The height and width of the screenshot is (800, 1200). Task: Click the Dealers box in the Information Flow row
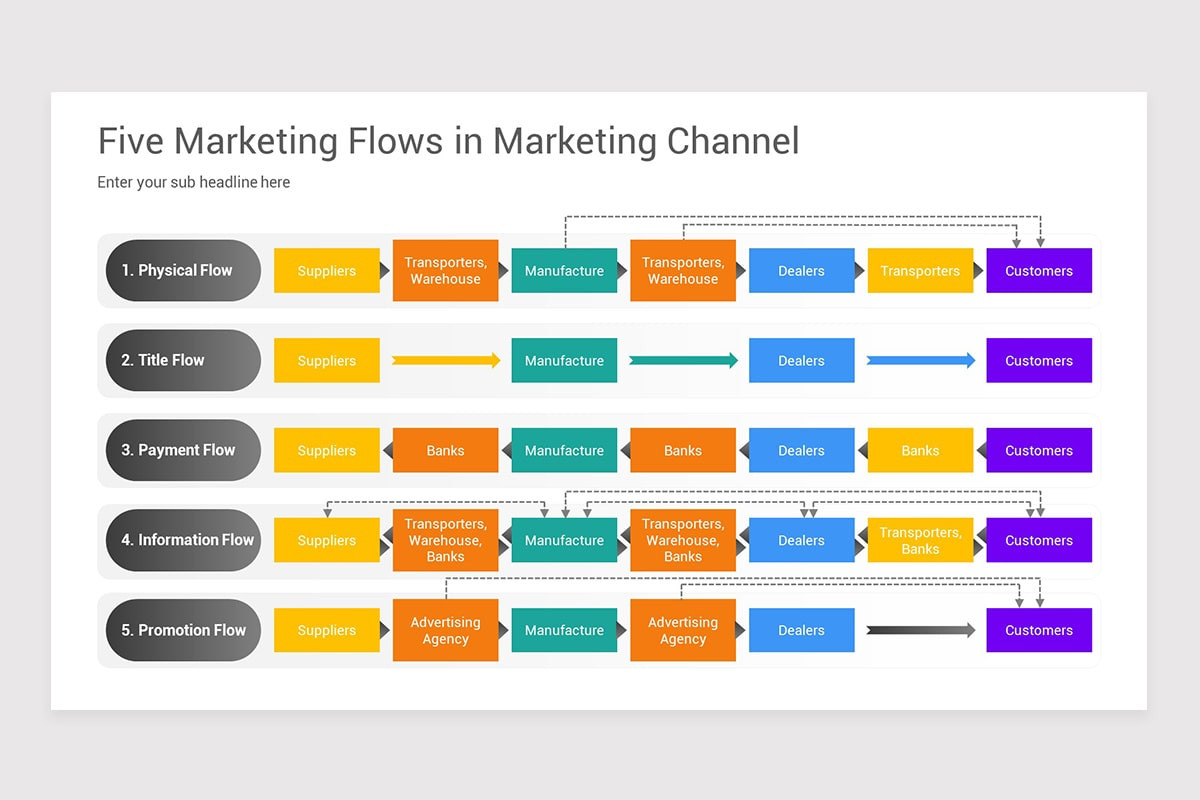tap(802, 540)
